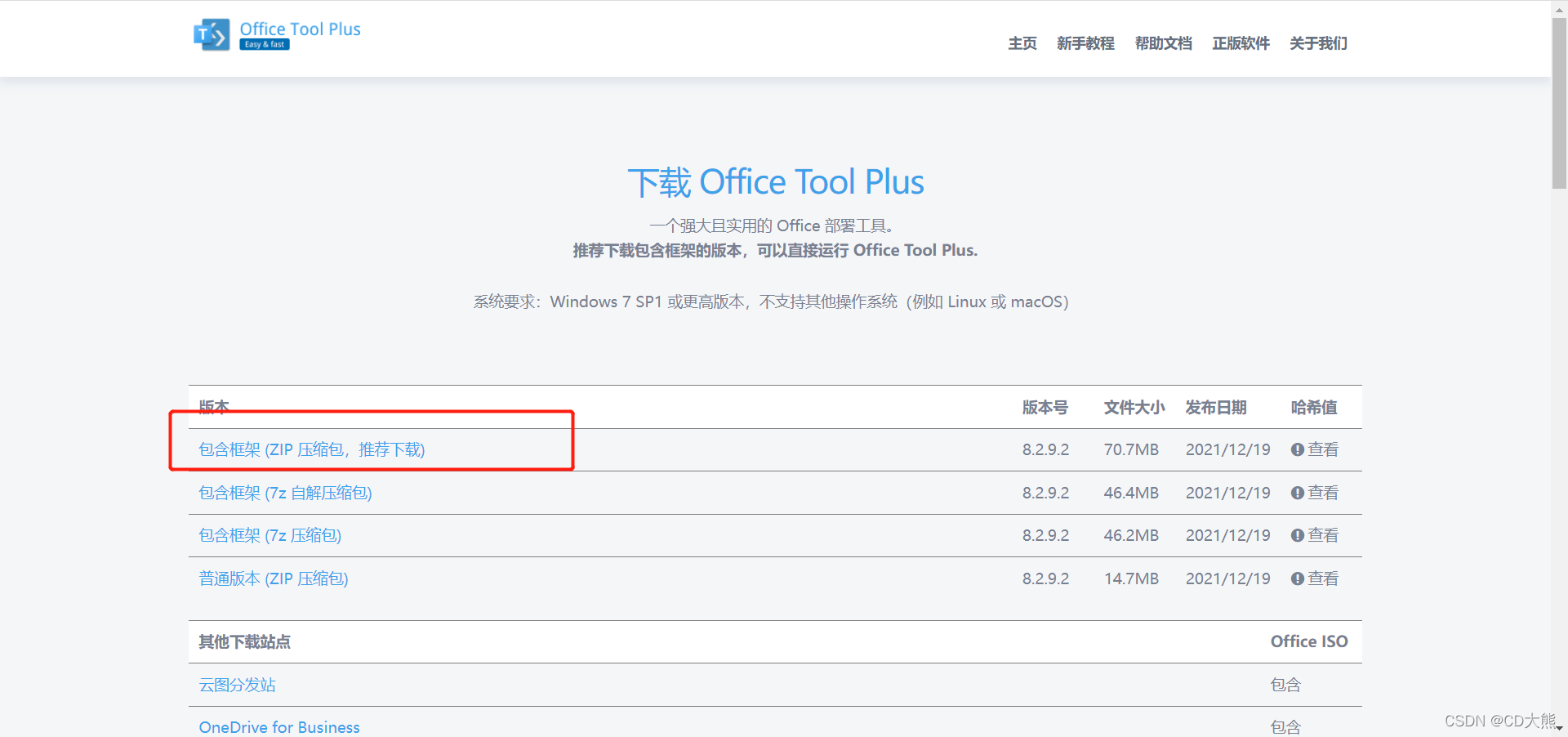Click the 发布日期 column header
This screenshot has height=737, width=1568.
pyautogui.click(x=1216, y=407)
